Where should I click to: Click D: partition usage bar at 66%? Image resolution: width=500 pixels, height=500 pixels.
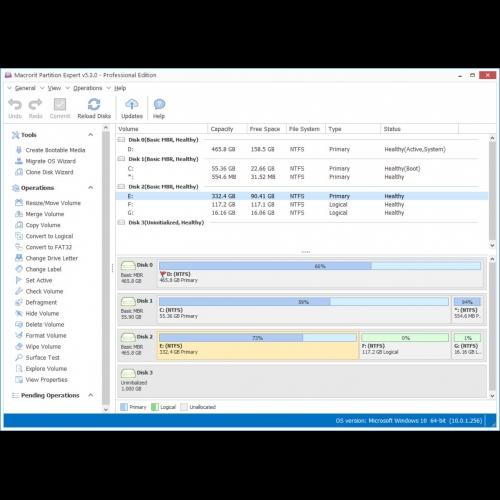320,266
